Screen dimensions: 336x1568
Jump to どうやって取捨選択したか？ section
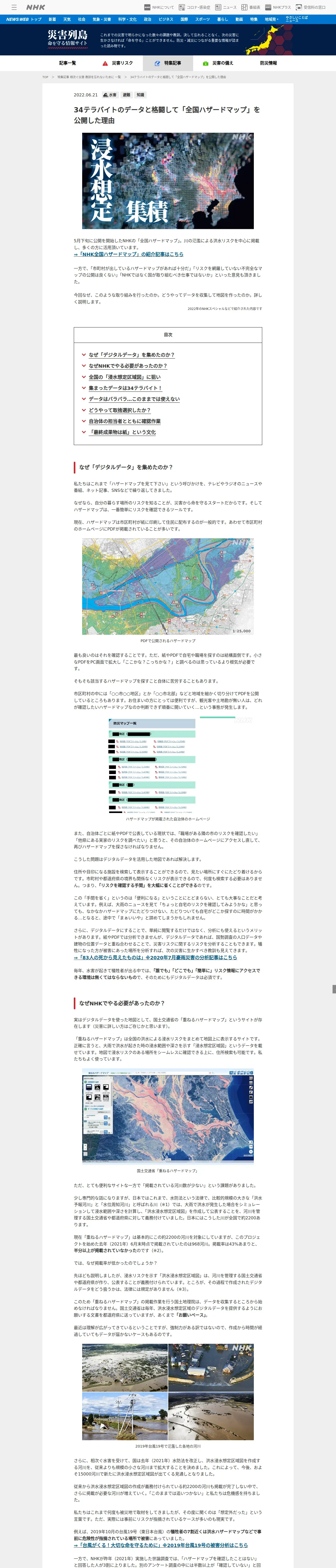120,410
